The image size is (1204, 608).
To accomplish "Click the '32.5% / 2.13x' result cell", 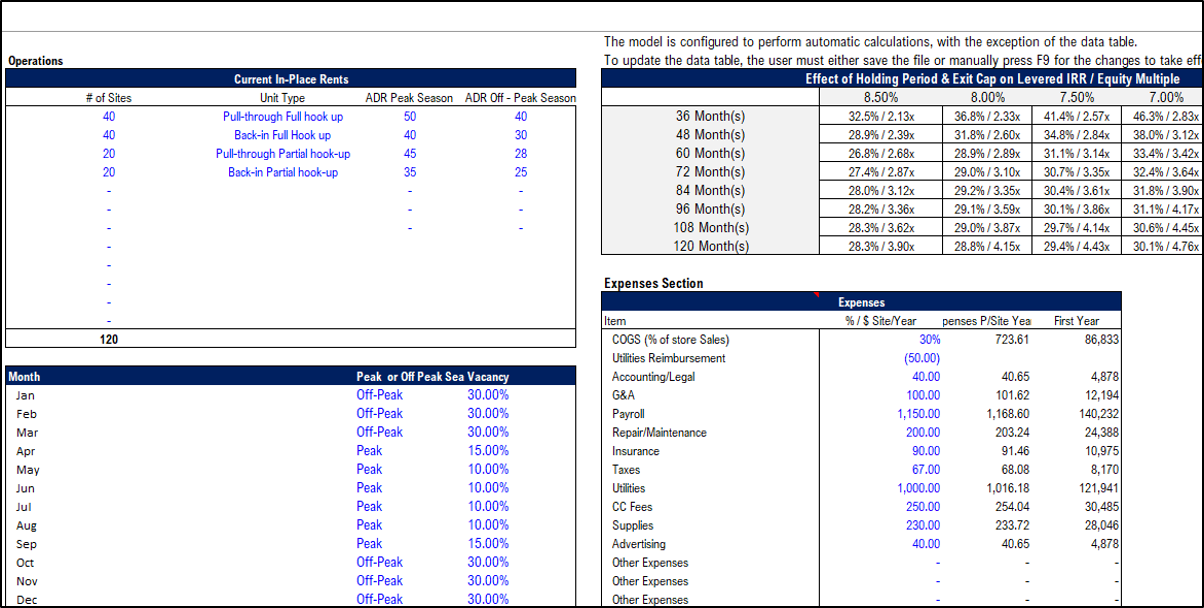I will (880, 117).
